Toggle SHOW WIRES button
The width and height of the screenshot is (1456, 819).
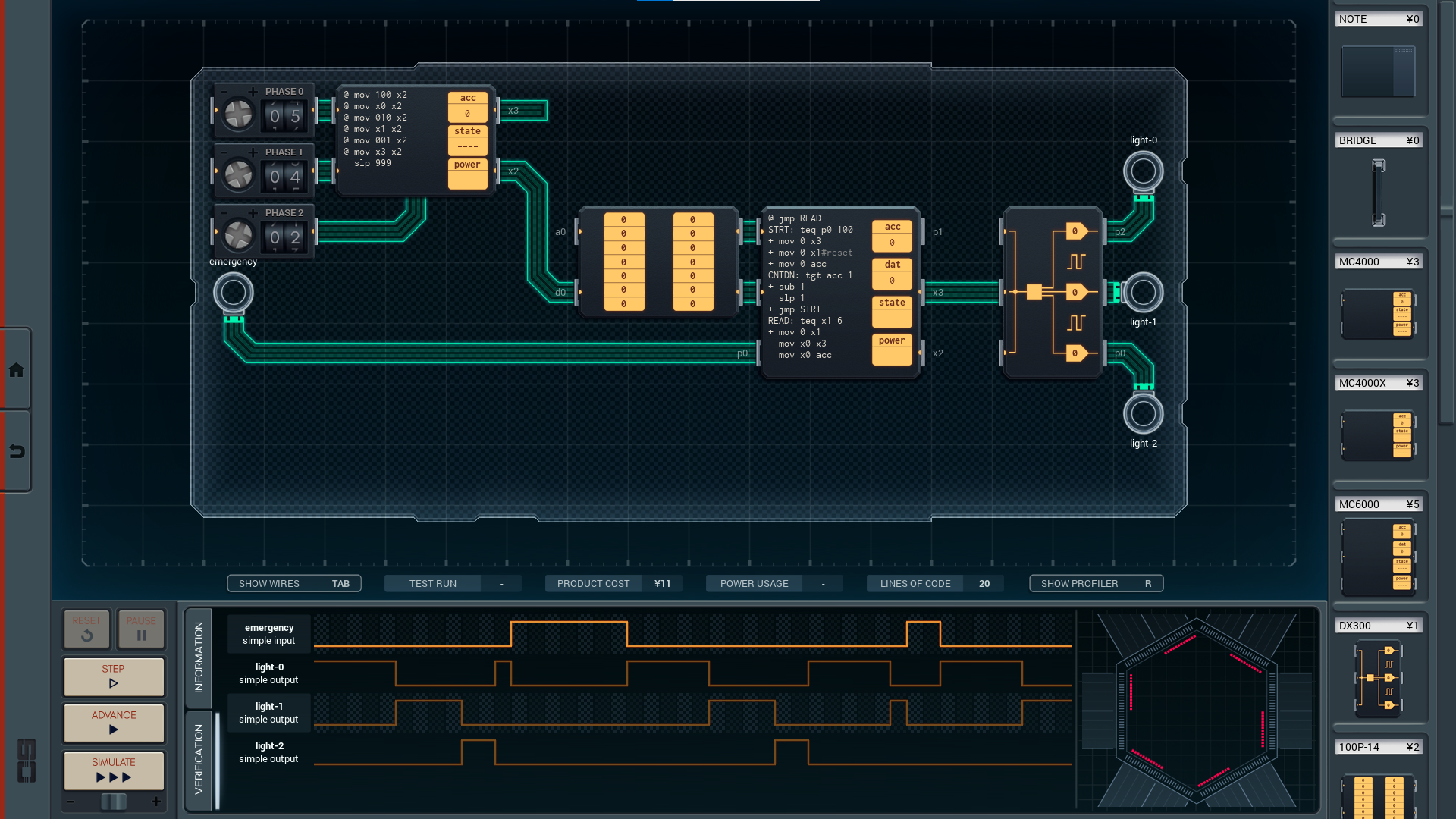(x=293, y=583)
